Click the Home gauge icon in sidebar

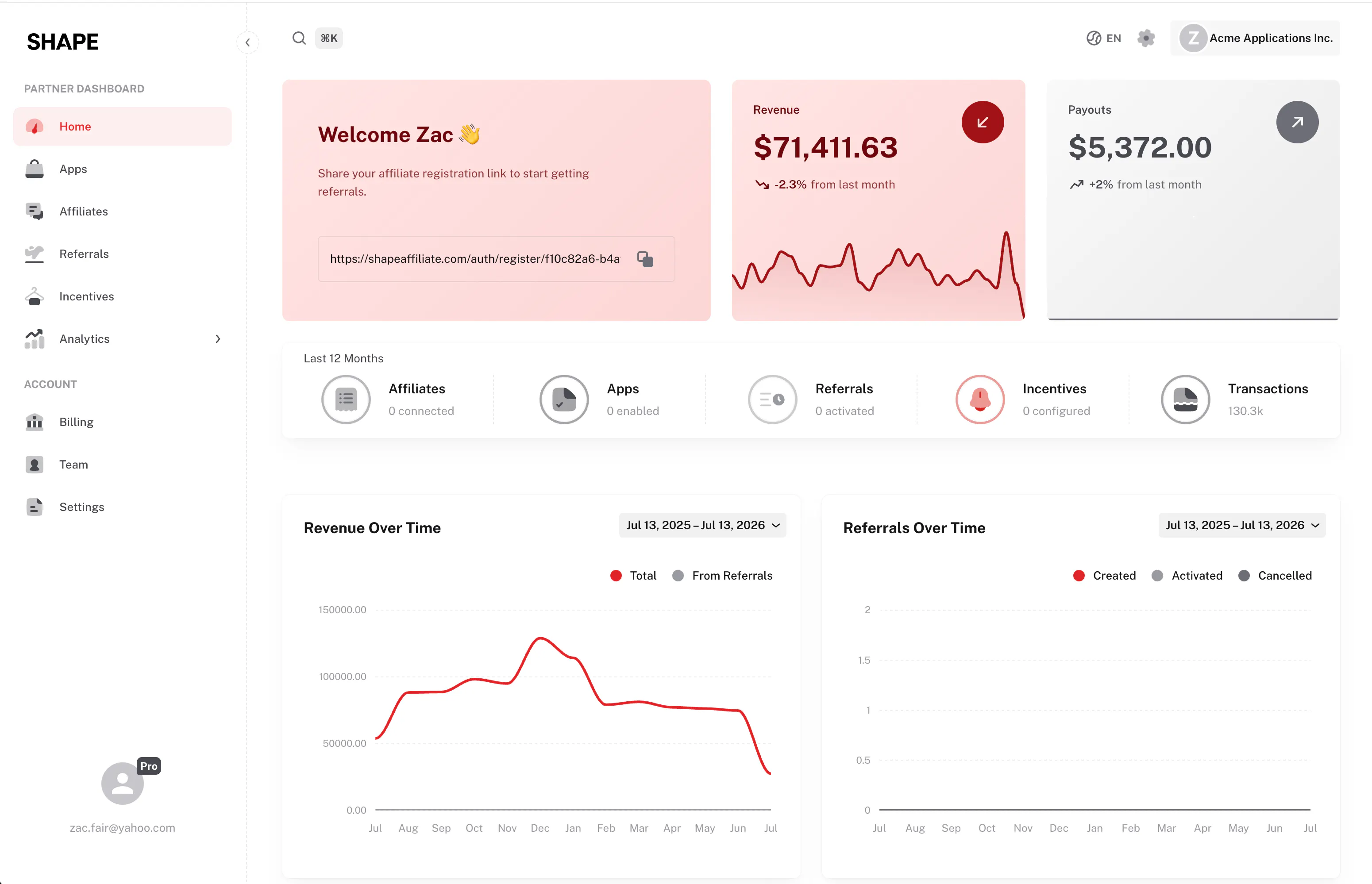pos(35,126)
